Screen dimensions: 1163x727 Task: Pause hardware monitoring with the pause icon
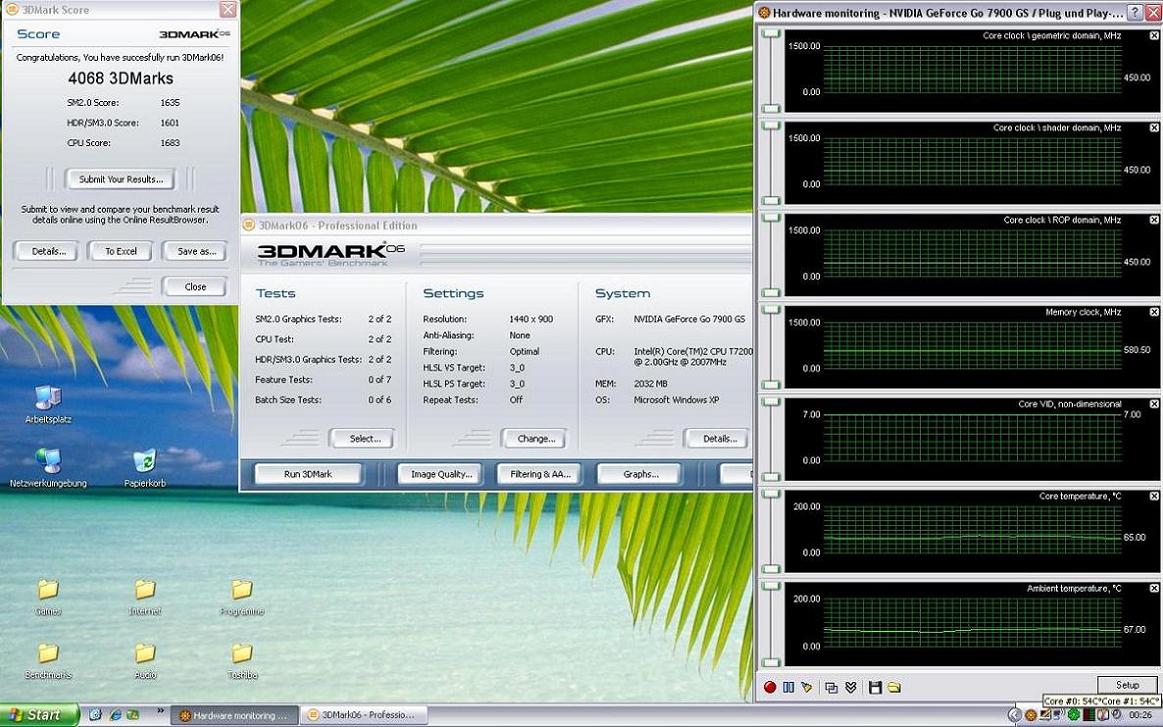[788, 687]
